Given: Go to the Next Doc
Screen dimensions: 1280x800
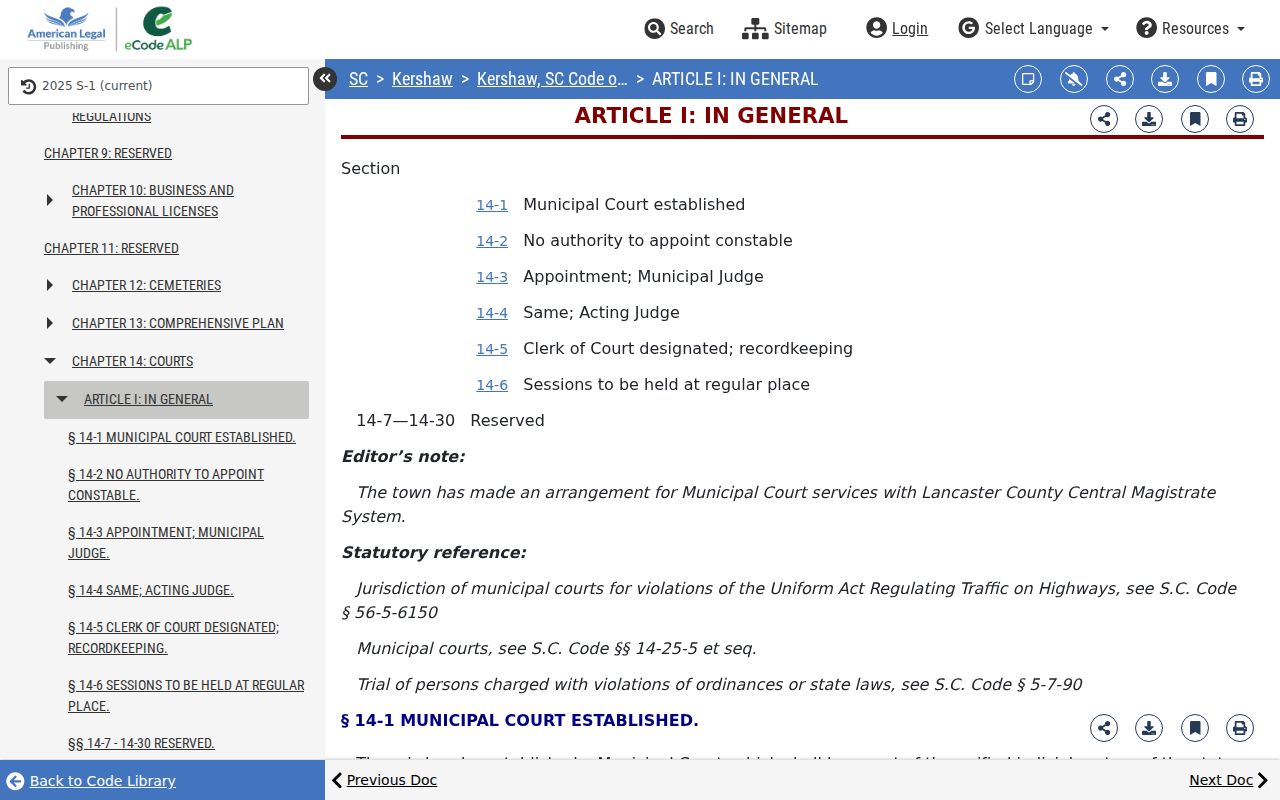Looking at the screenshot, I should click(1229, 780).
